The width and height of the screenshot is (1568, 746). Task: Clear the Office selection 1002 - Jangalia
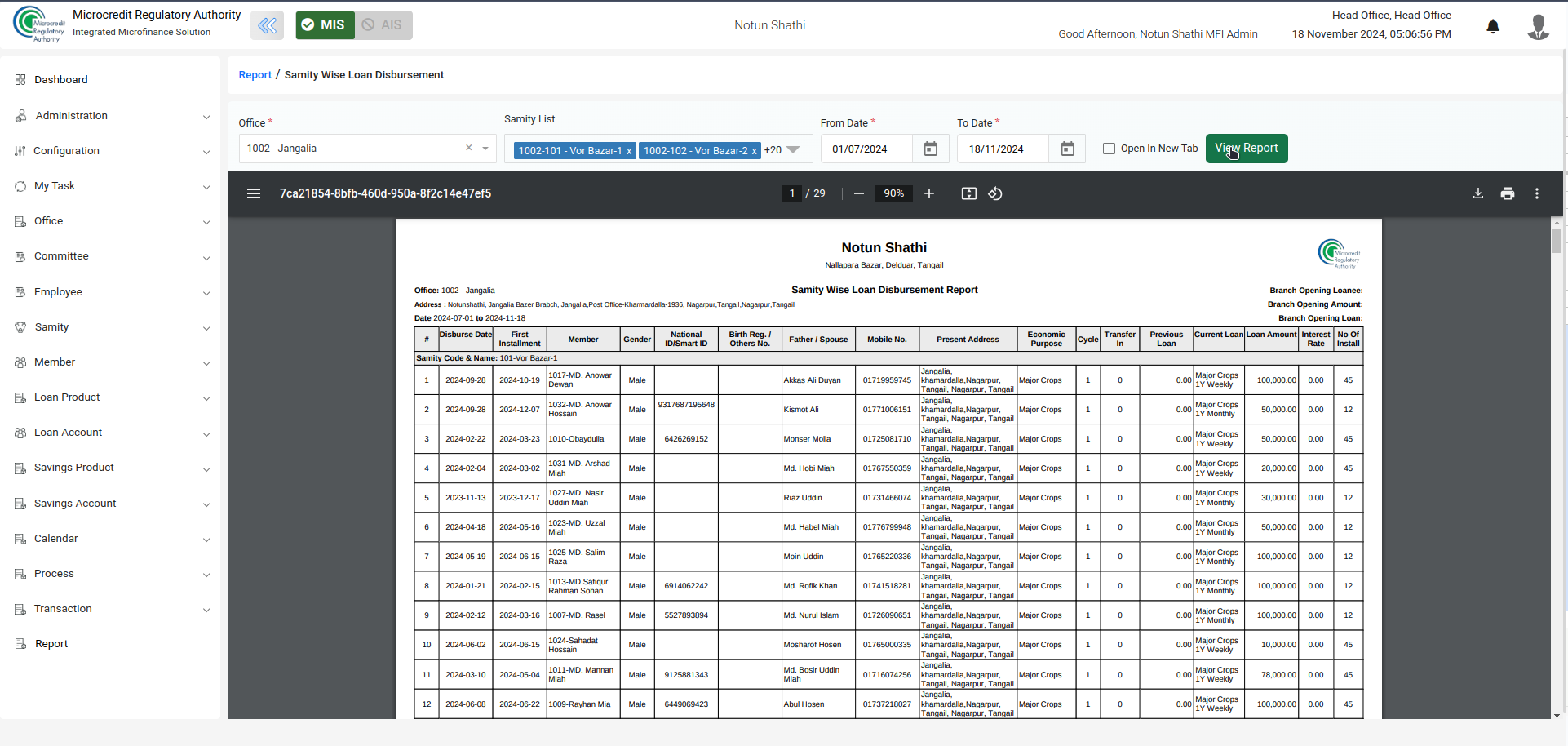469,148
